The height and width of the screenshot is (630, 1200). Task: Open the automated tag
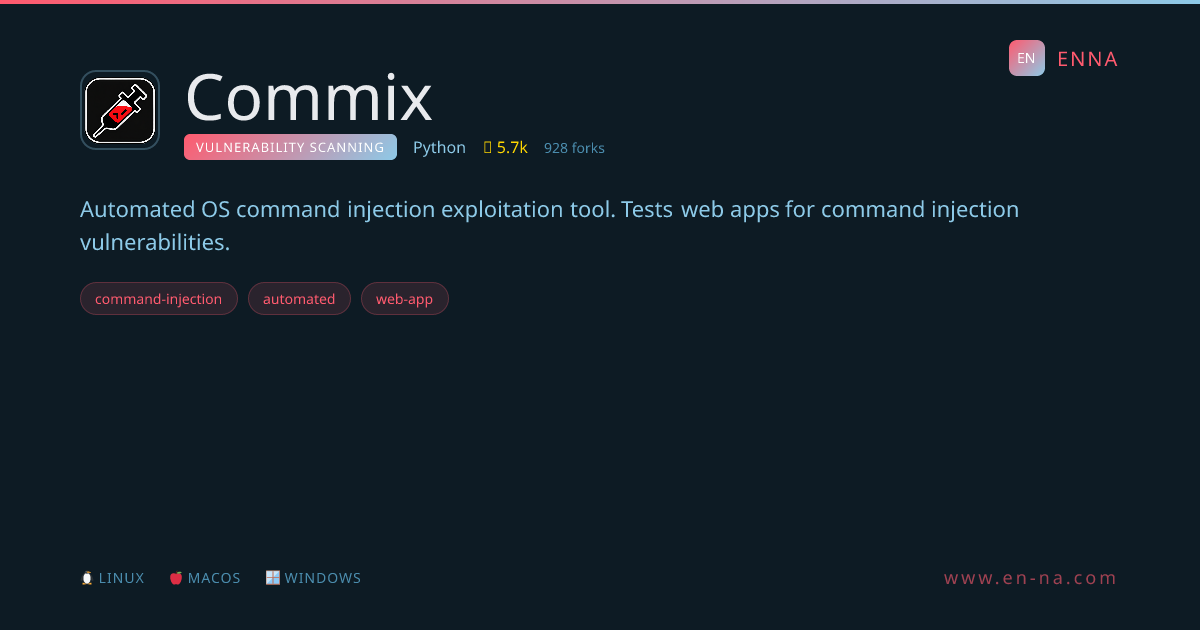[299, 299]
